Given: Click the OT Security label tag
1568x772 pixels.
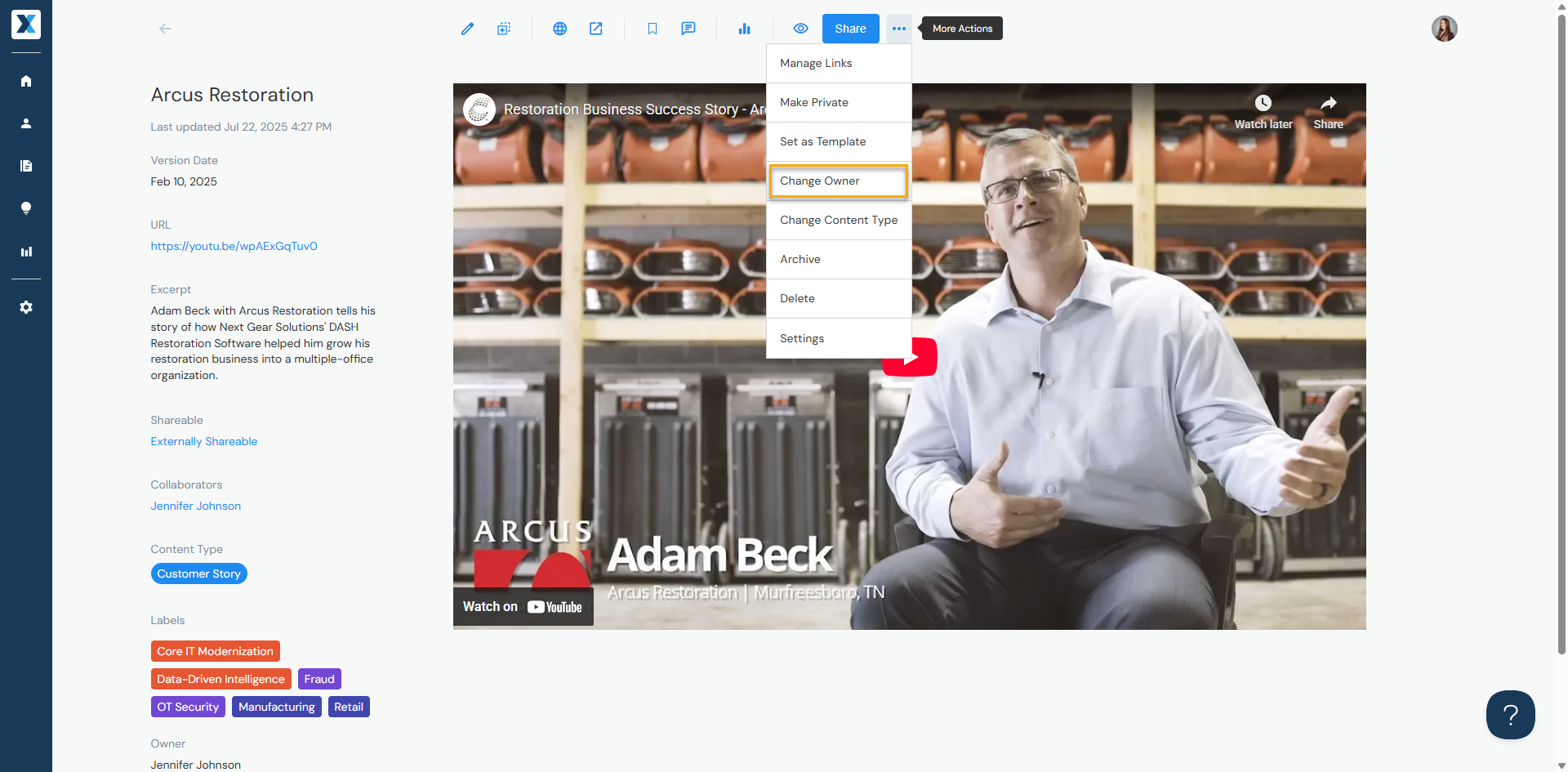Looking at the screenshot, I should [x=188, y=707].
